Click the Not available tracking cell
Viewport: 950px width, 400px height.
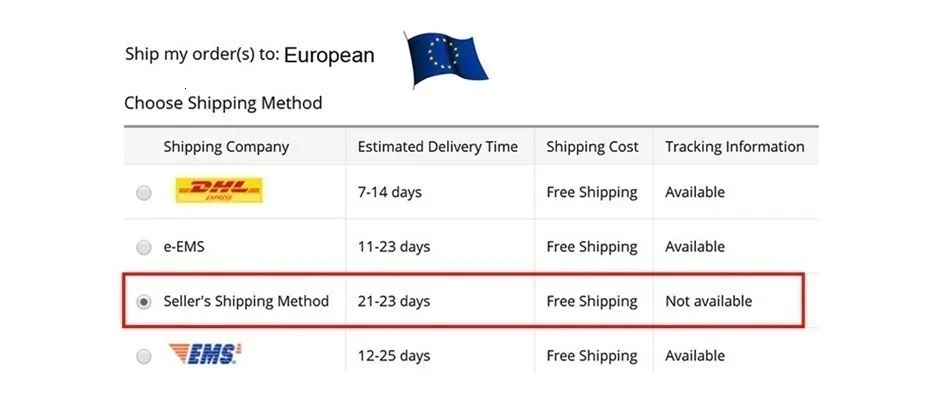click(x=708, y=301)
